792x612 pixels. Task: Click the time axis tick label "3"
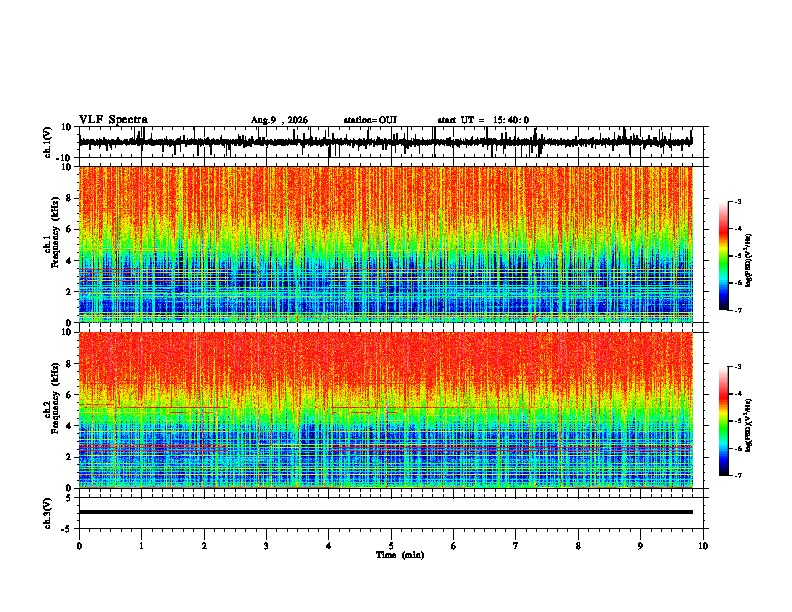pos(266,546)
